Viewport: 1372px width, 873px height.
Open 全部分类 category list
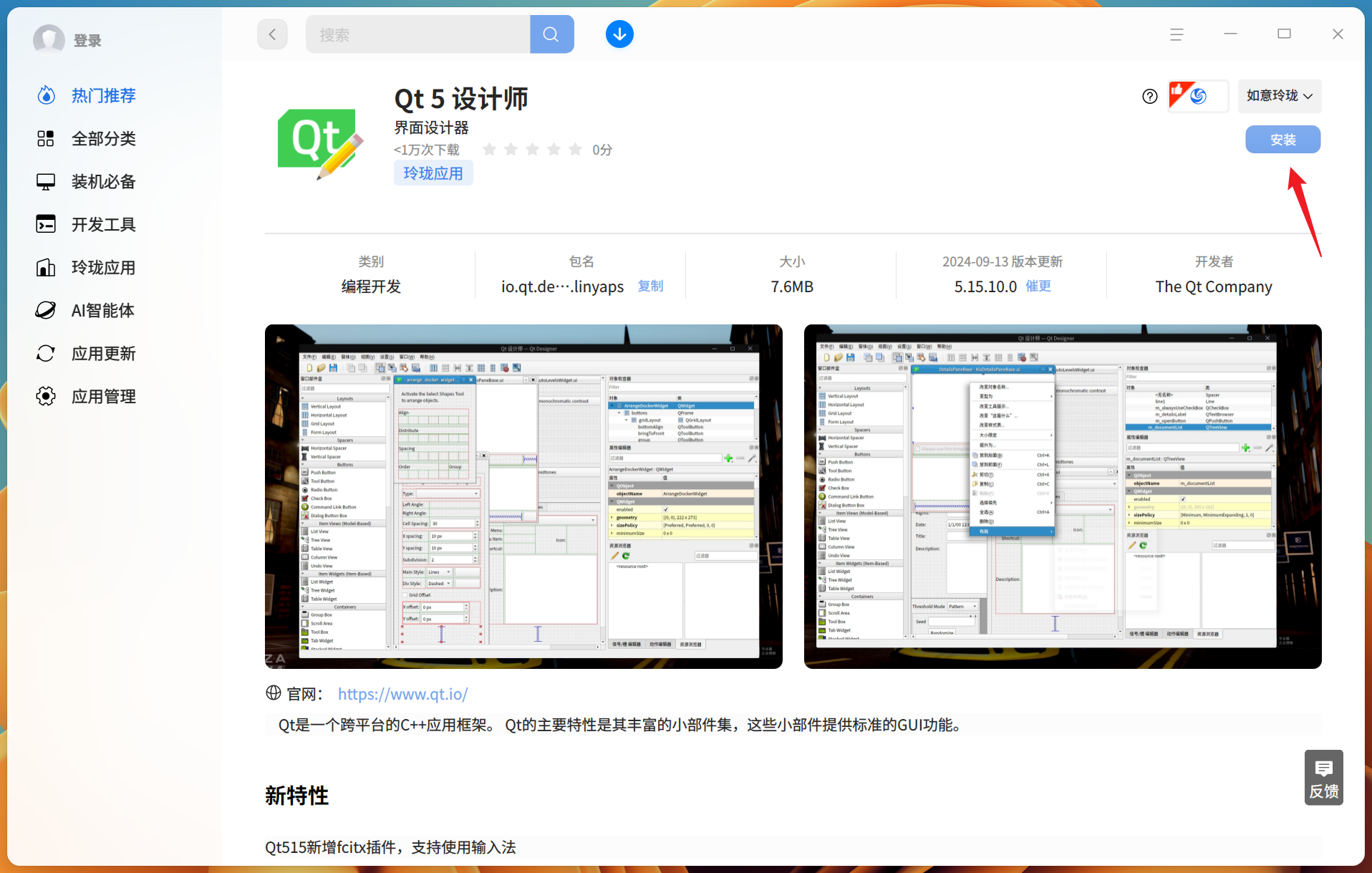click(x=103, y=138)
